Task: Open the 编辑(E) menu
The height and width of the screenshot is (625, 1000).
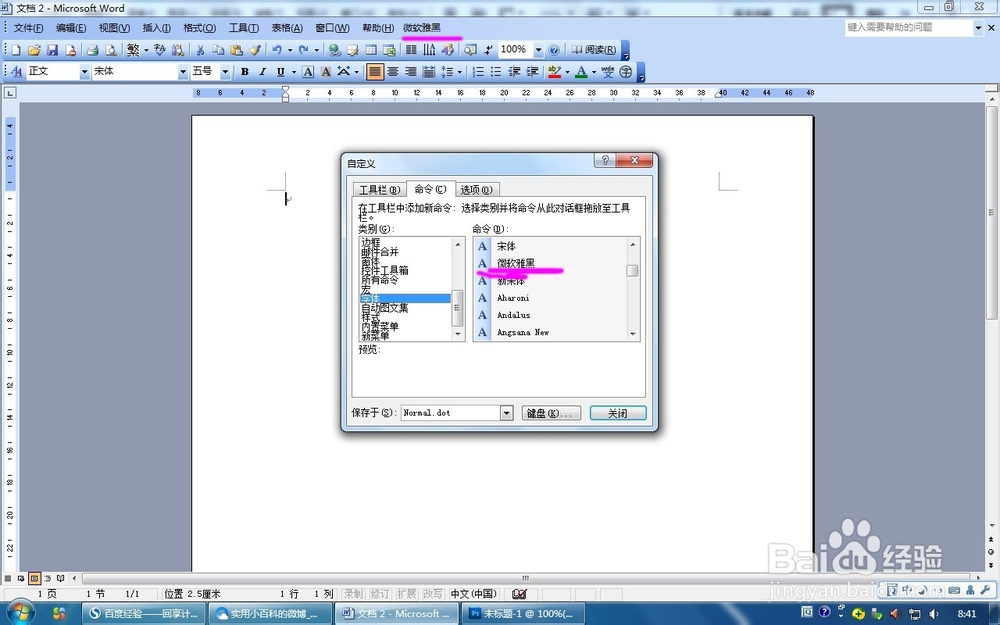Action: [71, 28]
